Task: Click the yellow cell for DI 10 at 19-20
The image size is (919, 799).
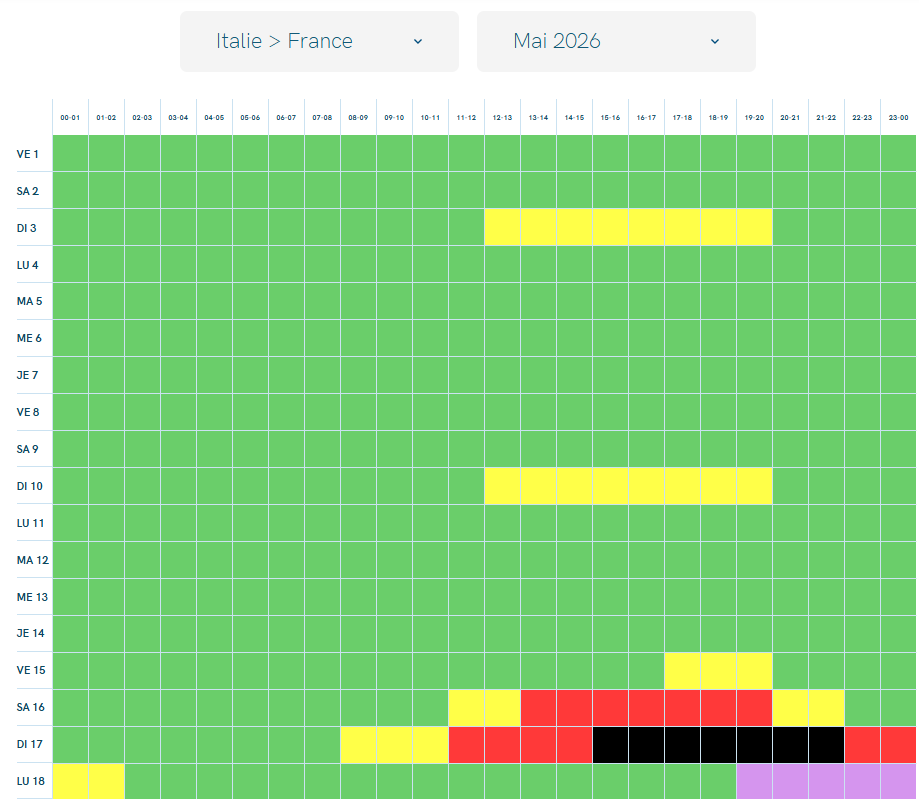Action: point(754,486)
